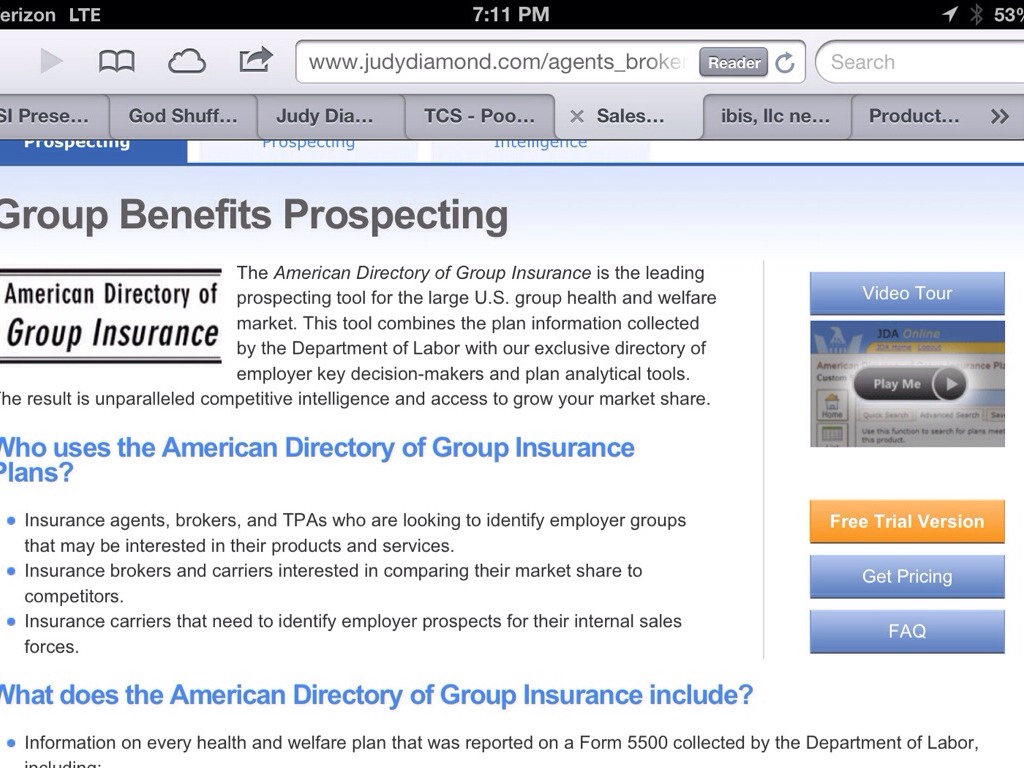Reload the page with refresh icon

(786, 63)
